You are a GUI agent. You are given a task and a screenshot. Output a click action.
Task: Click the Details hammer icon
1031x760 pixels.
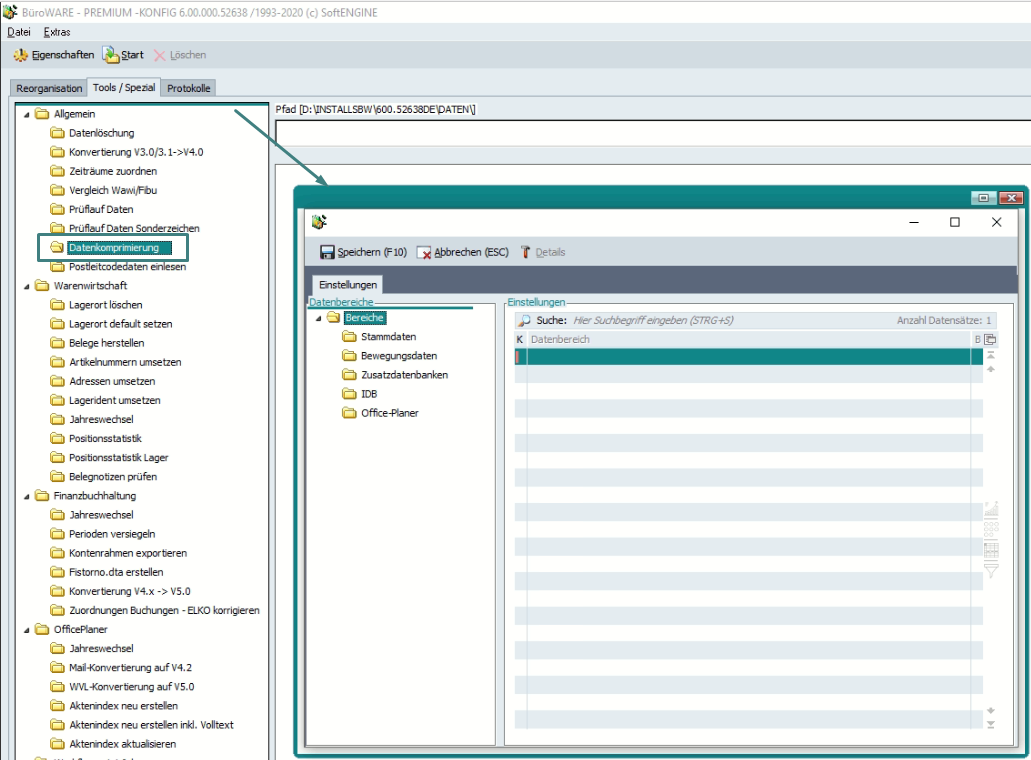point(525,253)
